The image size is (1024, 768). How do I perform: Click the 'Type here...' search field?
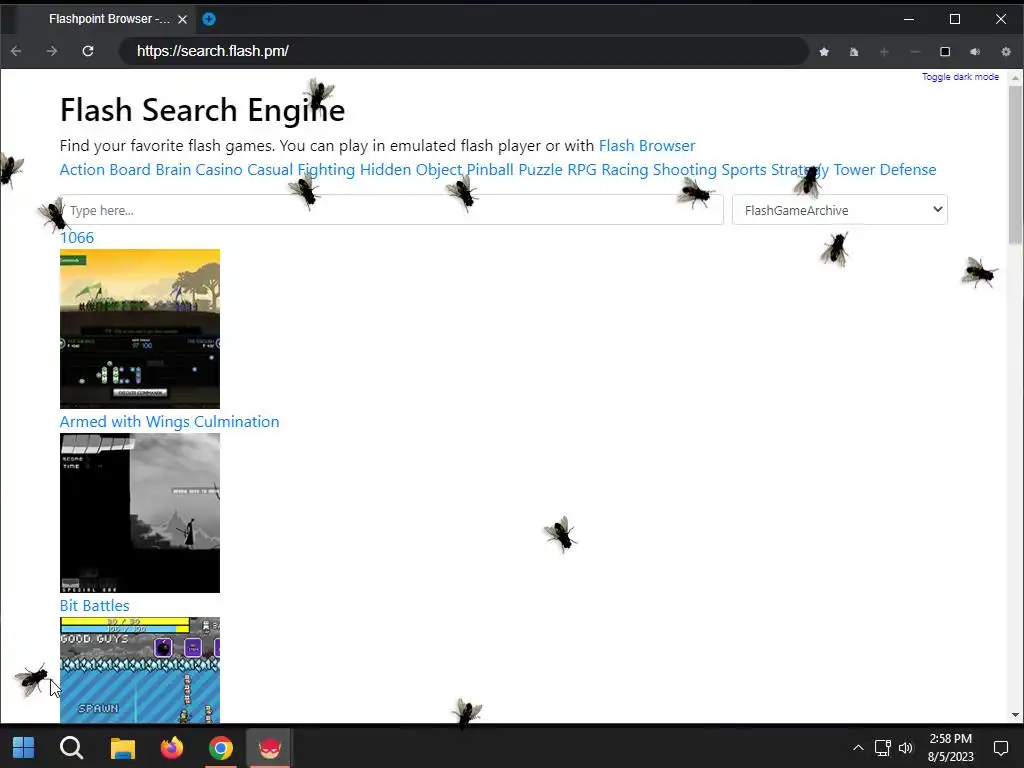[x=392, y=210]
